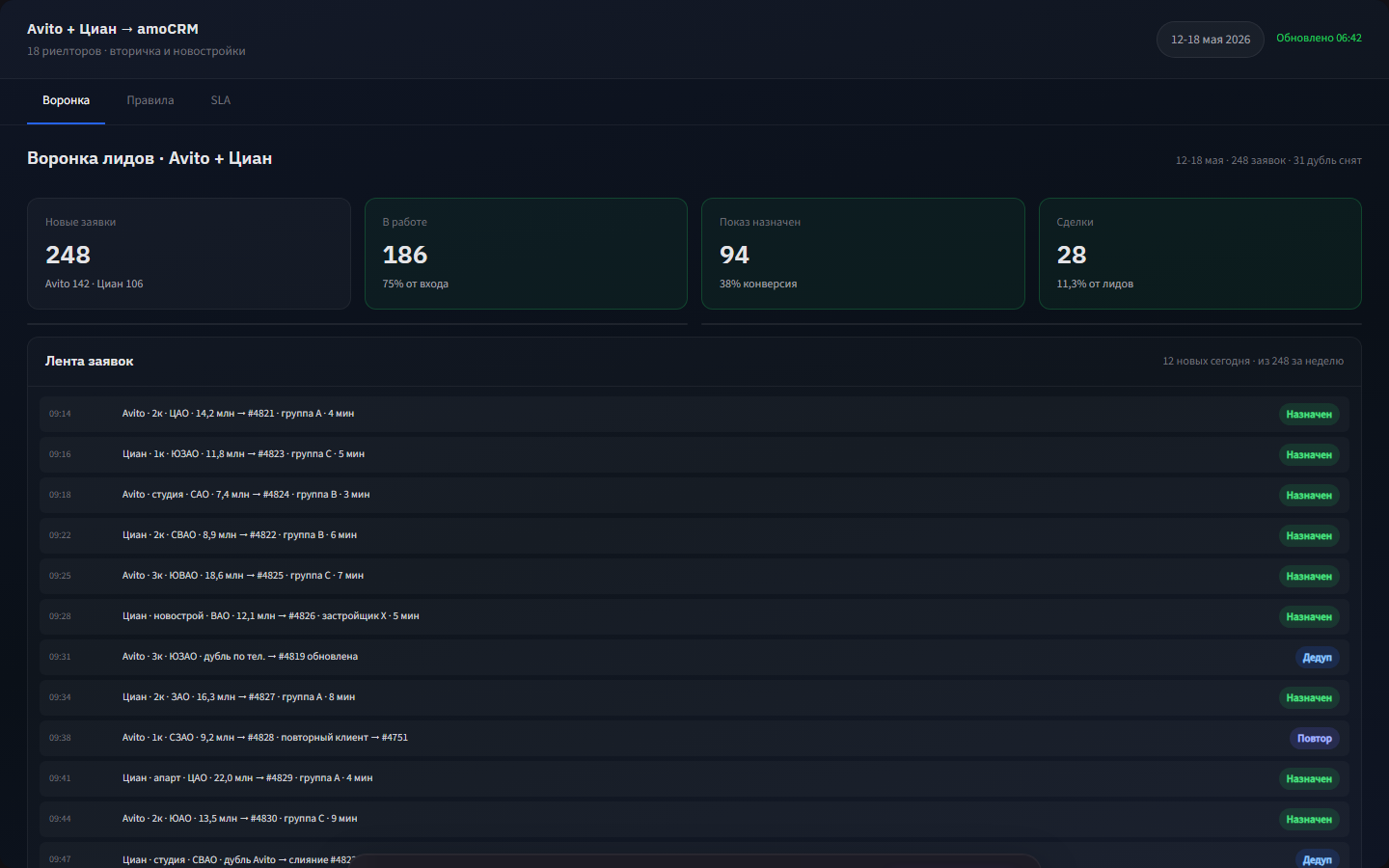Click the Назначен badge on lead #4822

pos(1309,536)
